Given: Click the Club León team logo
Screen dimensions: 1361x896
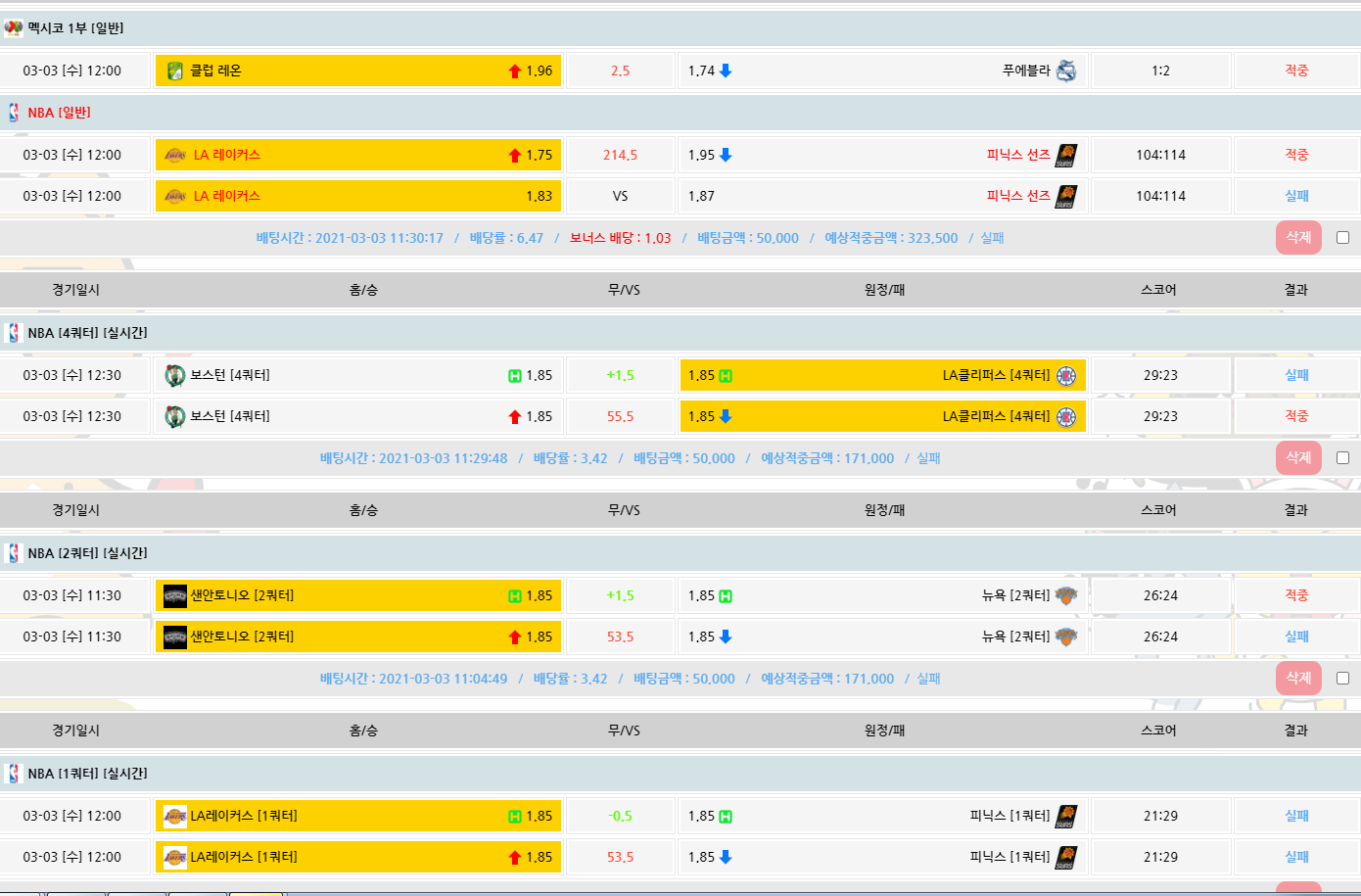Looking at the screenshot, I should coord(175,71).
